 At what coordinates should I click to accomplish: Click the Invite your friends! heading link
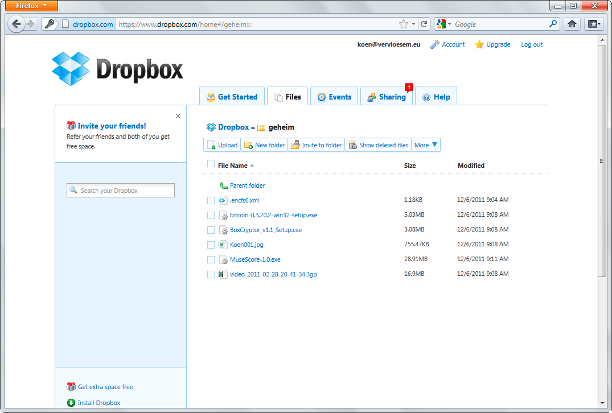pyautogui.click(x=112, y=126)
